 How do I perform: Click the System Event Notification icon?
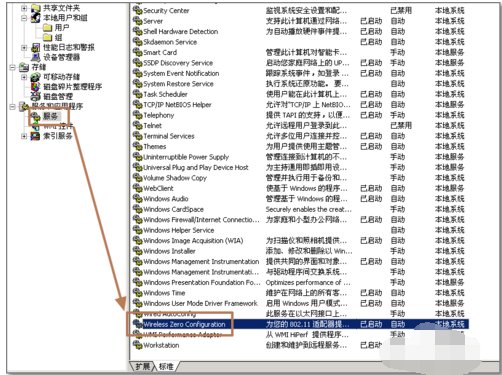(x=137, y=73)
